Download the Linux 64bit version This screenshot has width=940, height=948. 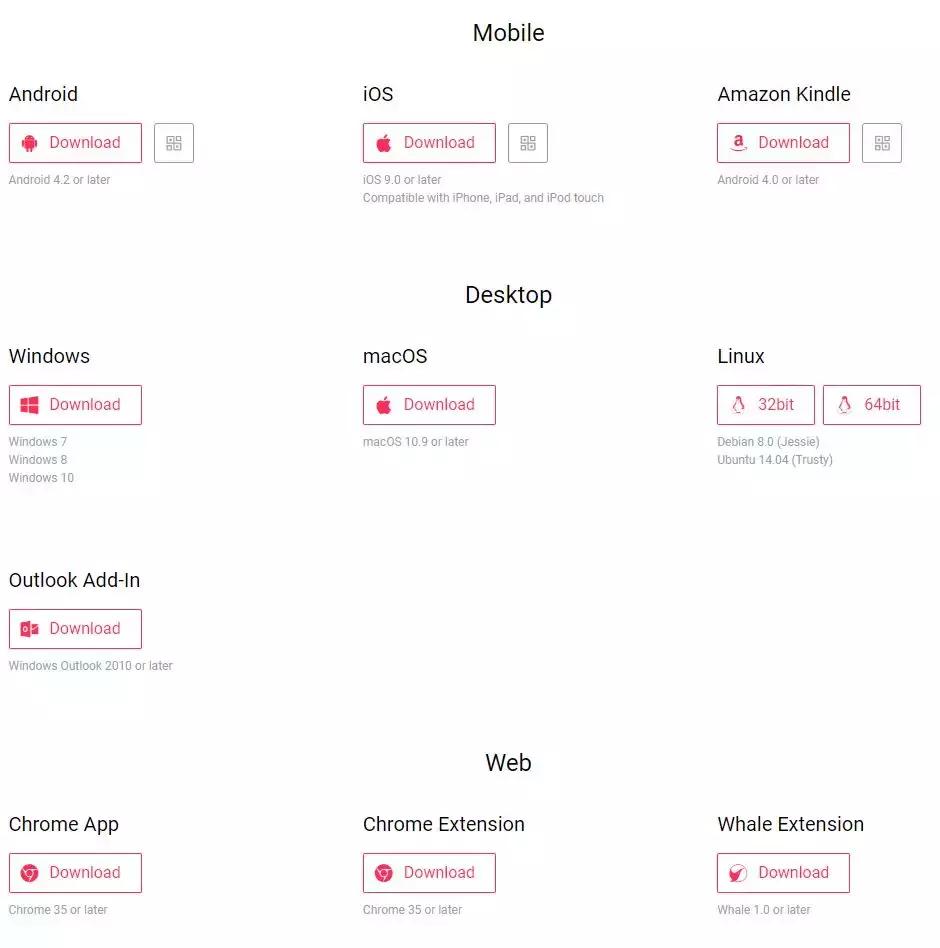(872, 405)
